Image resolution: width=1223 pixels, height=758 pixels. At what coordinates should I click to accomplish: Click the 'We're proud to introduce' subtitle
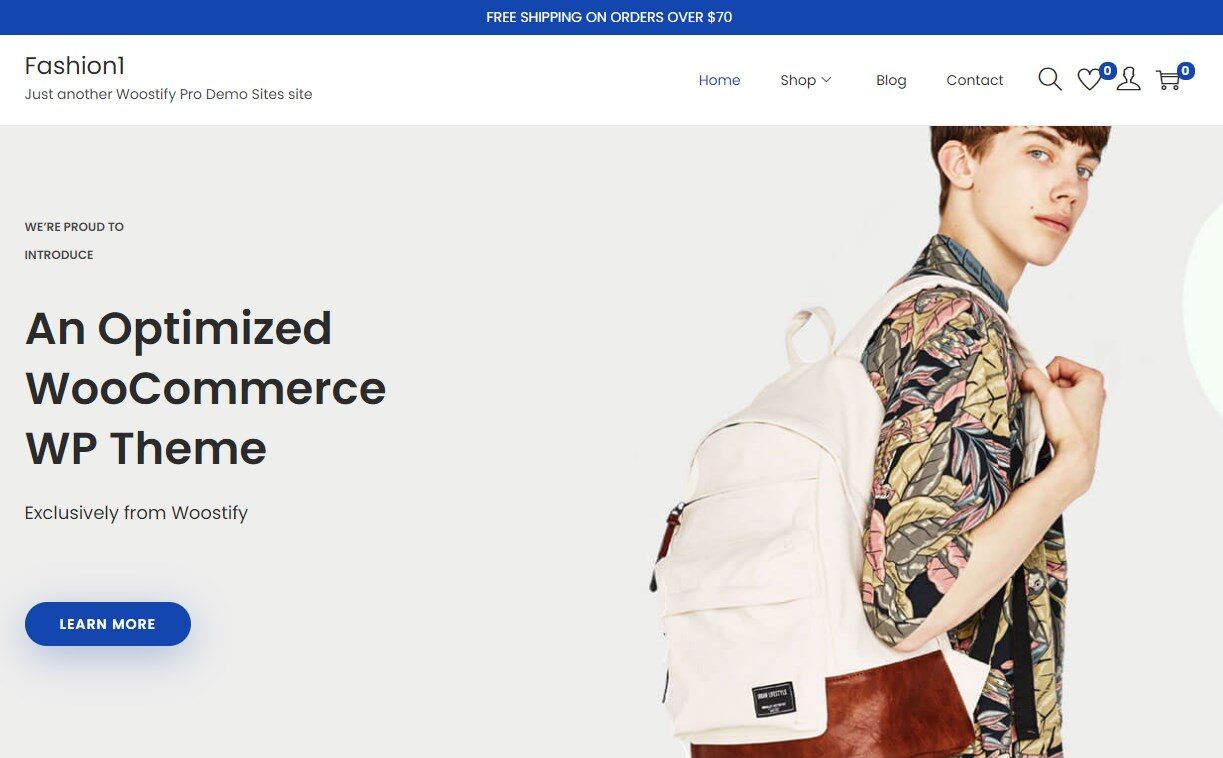coord(74,241)
